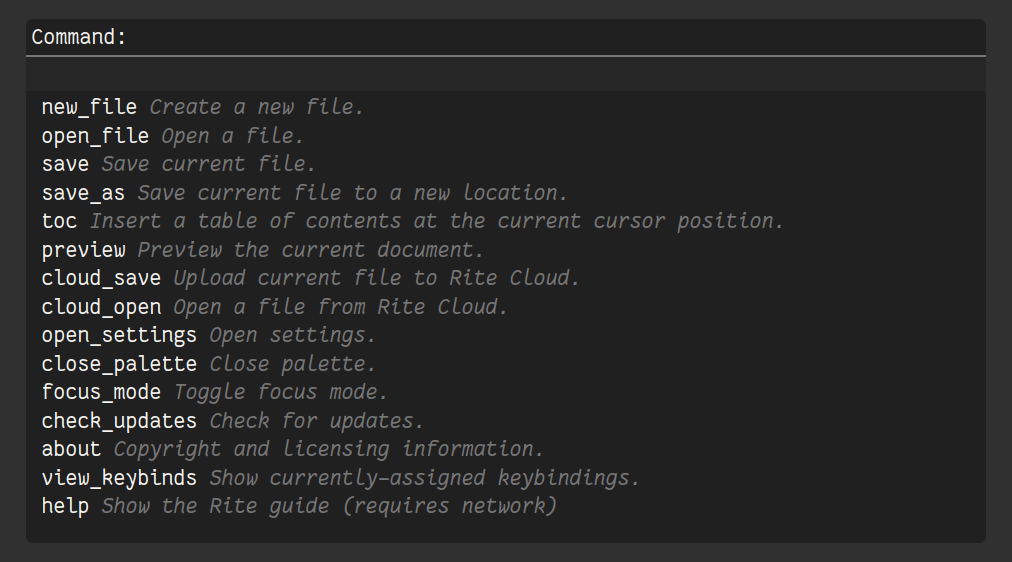The height and width of the screenshot is (562, 1012).
Task: Select the open_file command entry
Action: click(95, 135)
